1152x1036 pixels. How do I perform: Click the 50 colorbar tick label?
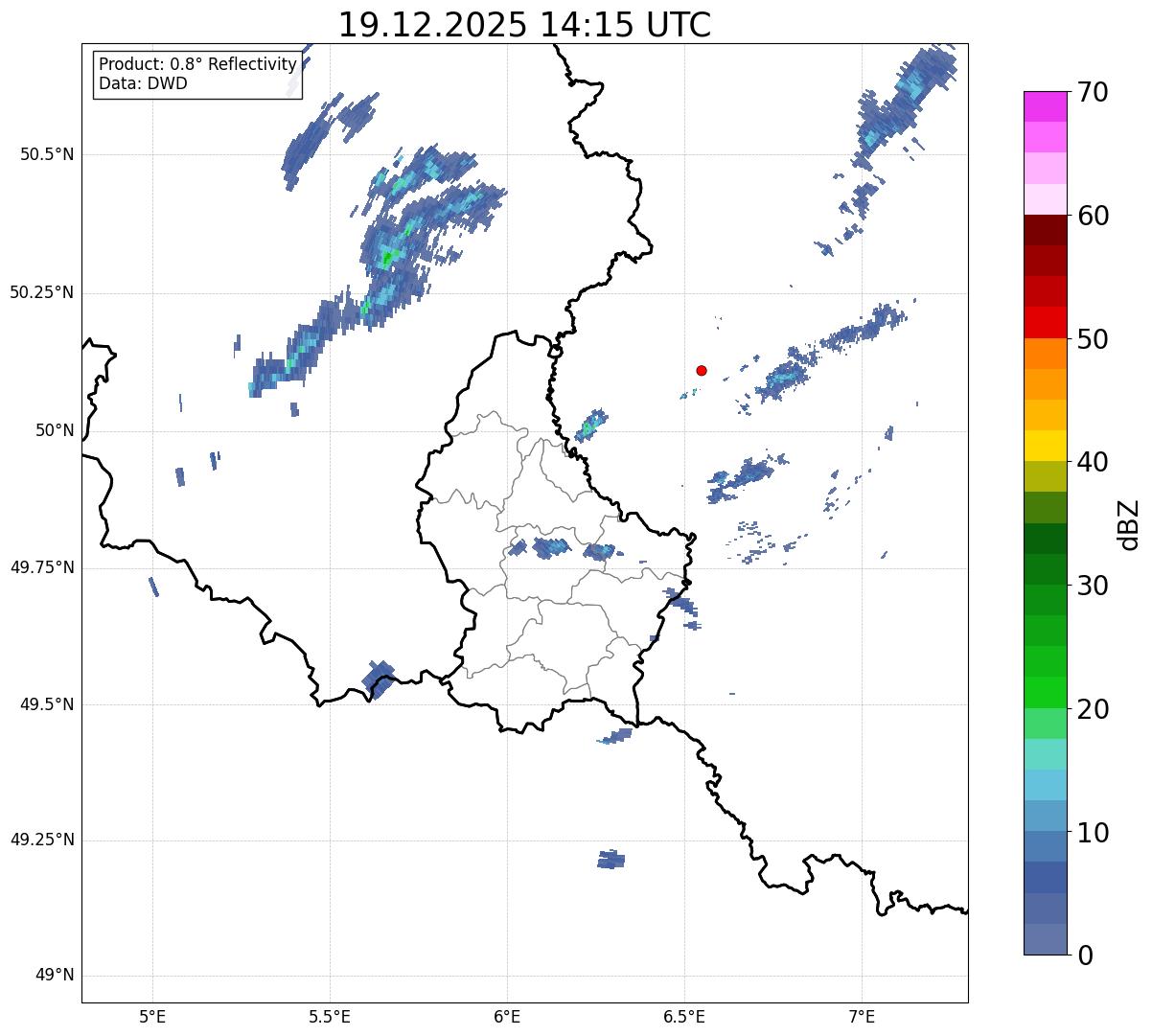pyautogui.click(x=1094, y=339)
